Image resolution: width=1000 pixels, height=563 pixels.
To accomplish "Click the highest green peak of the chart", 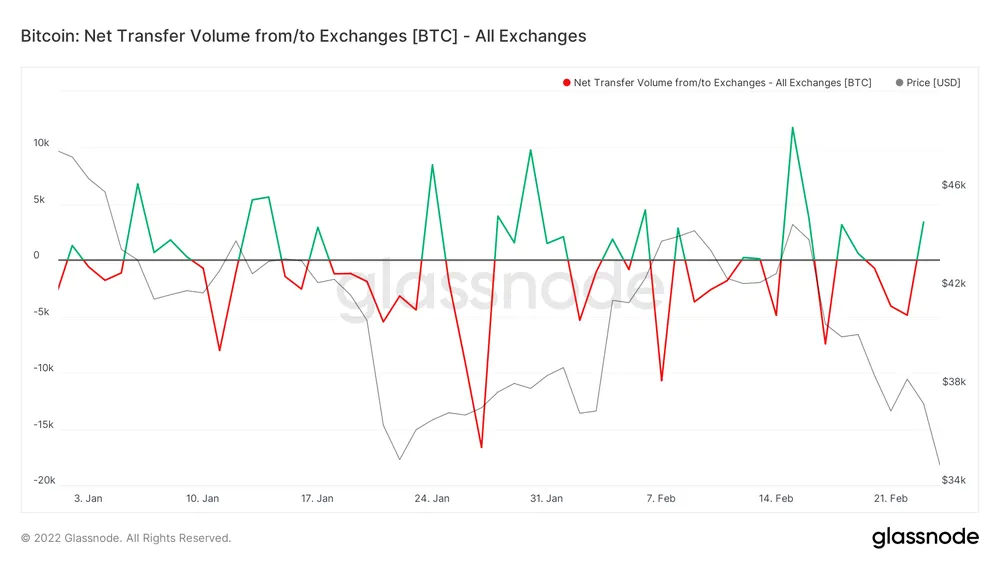I will pos(793,128).
